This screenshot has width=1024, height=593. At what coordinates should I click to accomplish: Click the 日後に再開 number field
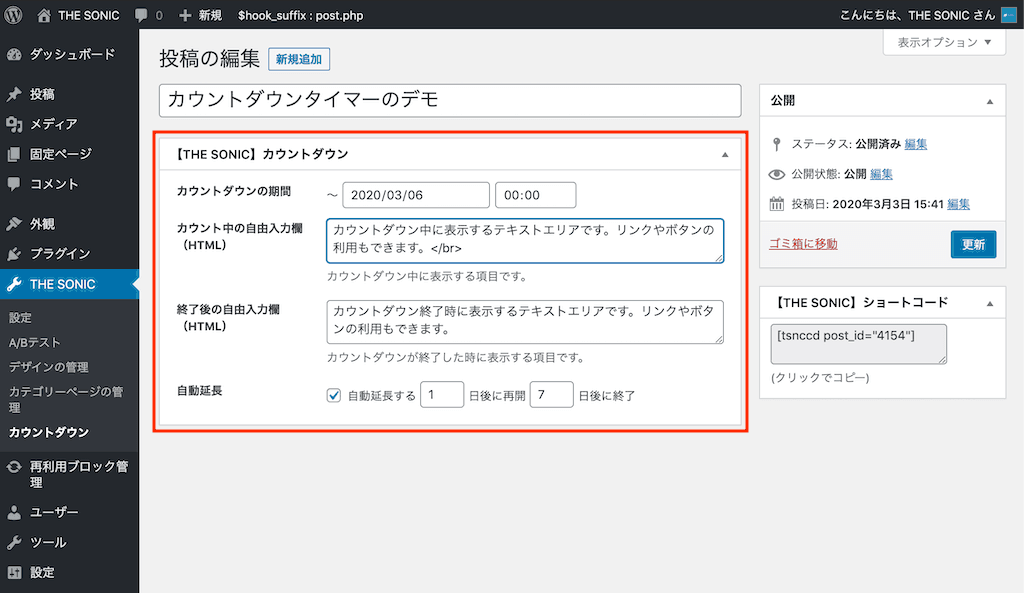click(442, 394)
